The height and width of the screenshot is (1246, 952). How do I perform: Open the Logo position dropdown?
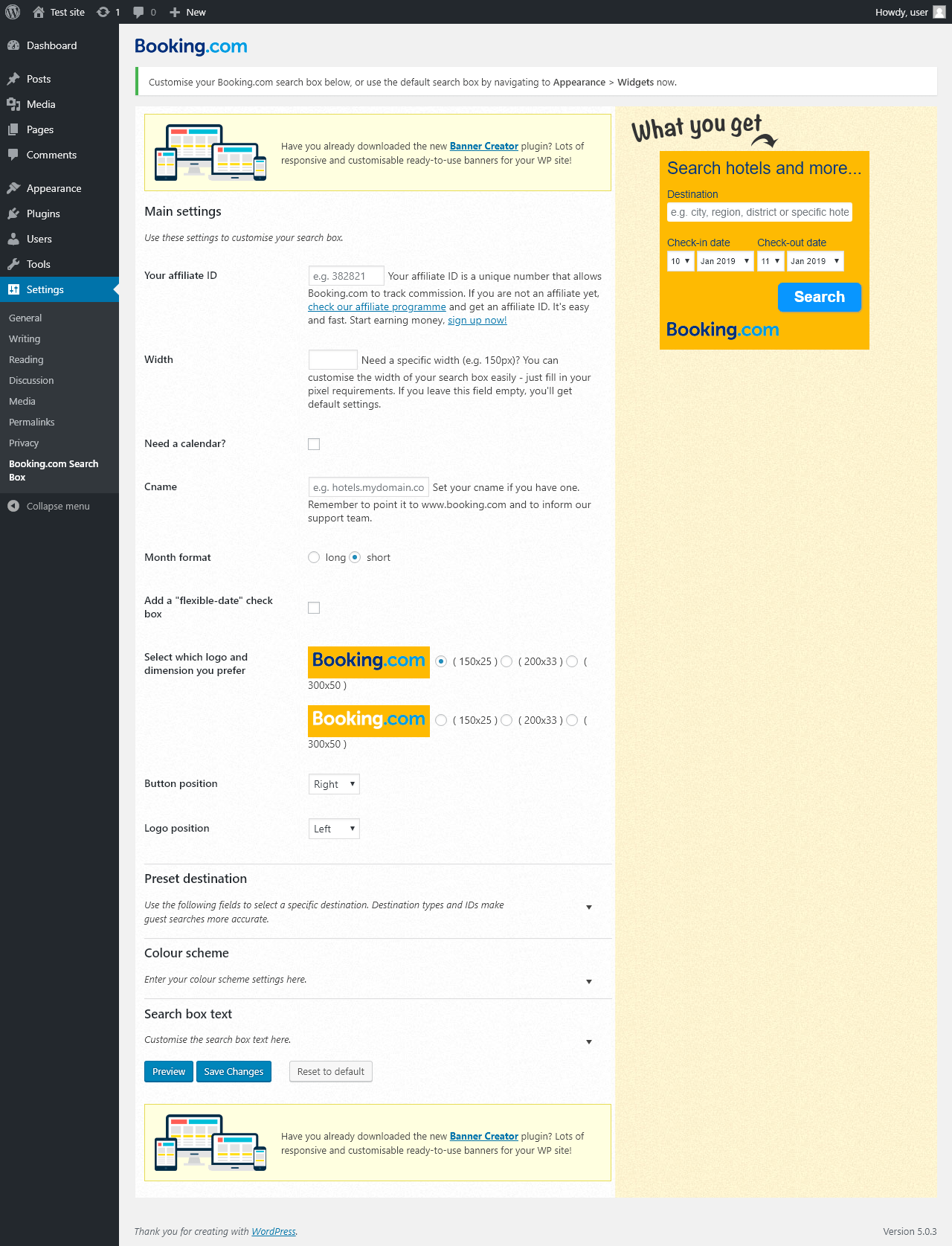[x=334, y=829]
